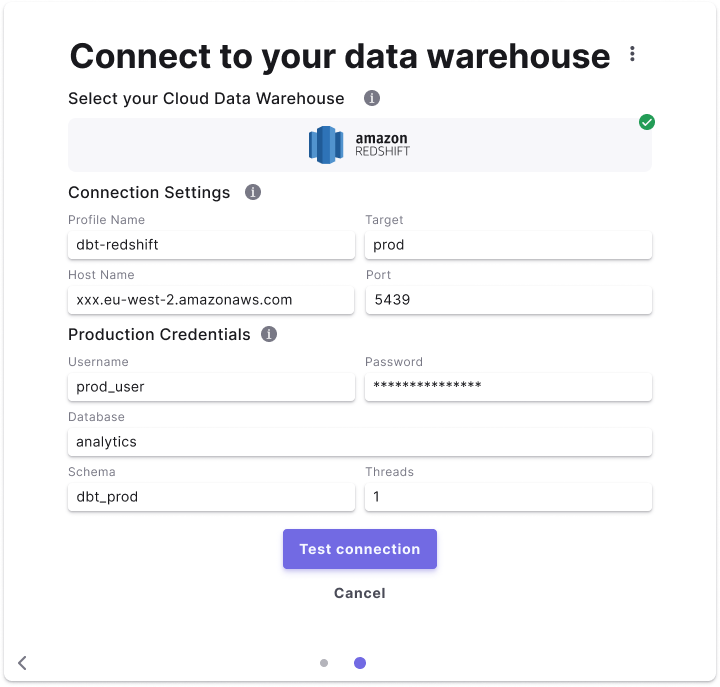720x687 pixels.
Task: Click the Username field with prod_user
Action: click(211, 387)
